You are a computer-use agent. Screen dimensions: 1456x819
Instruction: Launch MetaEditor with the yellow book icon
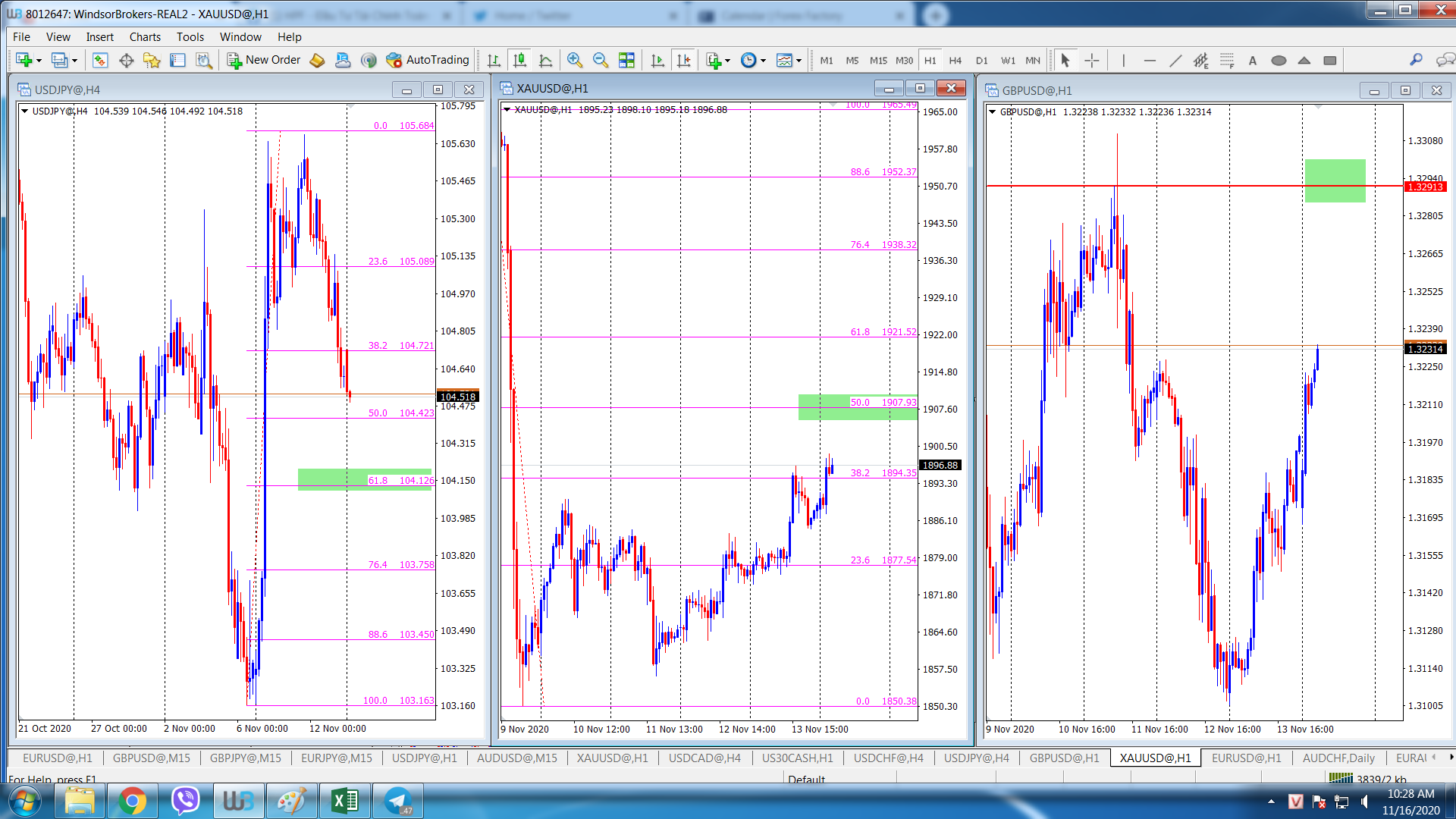click(x=317, y=60)
